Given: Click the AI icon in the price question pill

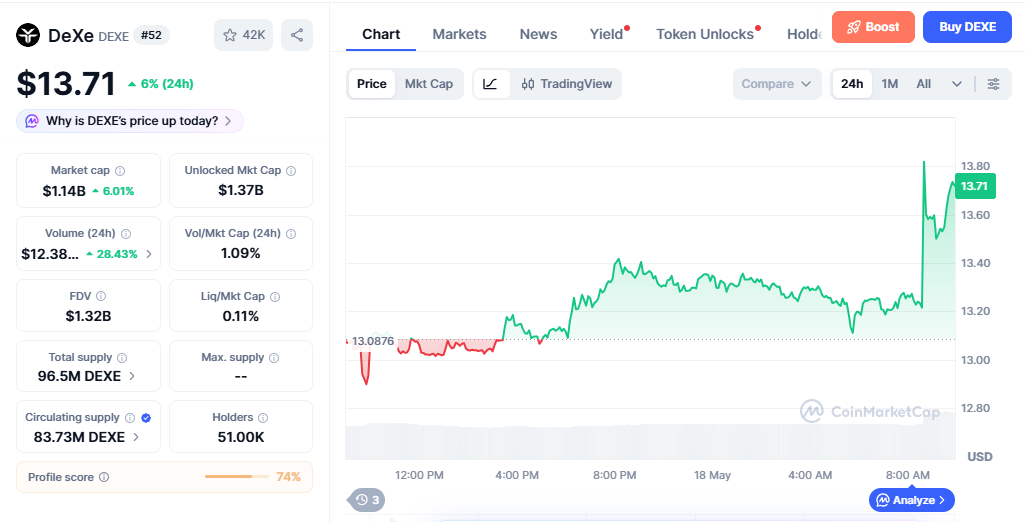Looking at the screenshot, I should click(x=31, y=121).
